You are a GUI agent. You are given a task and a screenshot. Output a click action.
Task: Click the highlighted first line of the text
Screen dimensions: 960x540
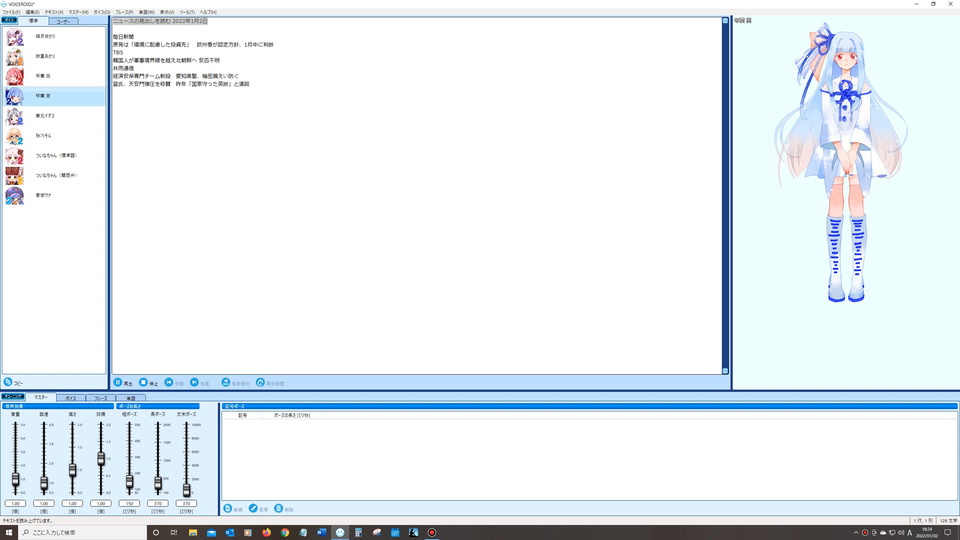click(x=160, y=21)
